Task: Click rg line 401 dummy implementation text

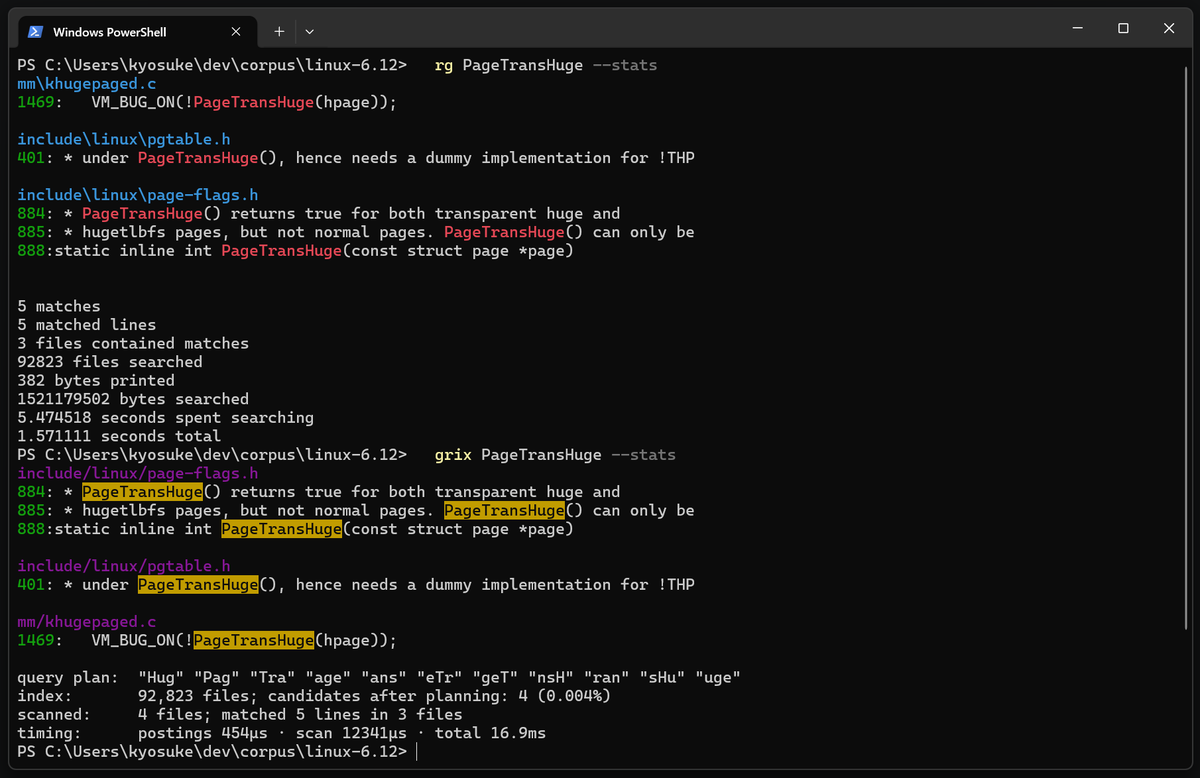Action: point(356,158)
